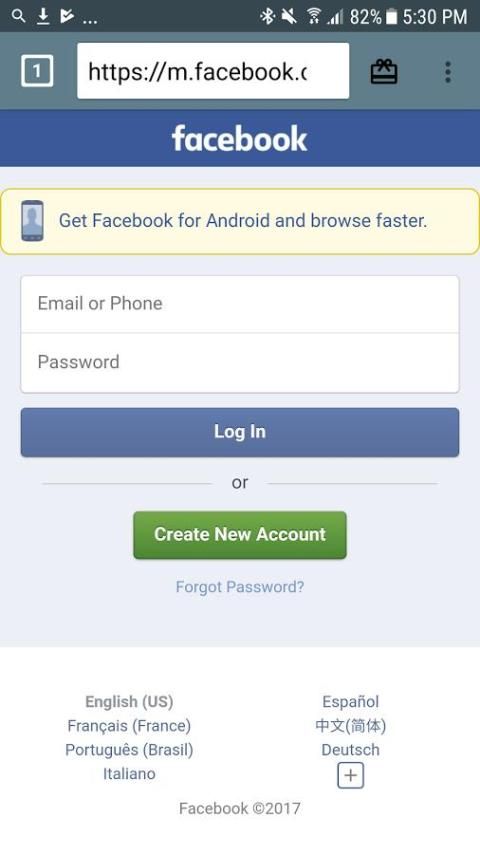Open the Forgot Password? link
The width and height of the screenshot is (480, 854).
coord(240,587)
